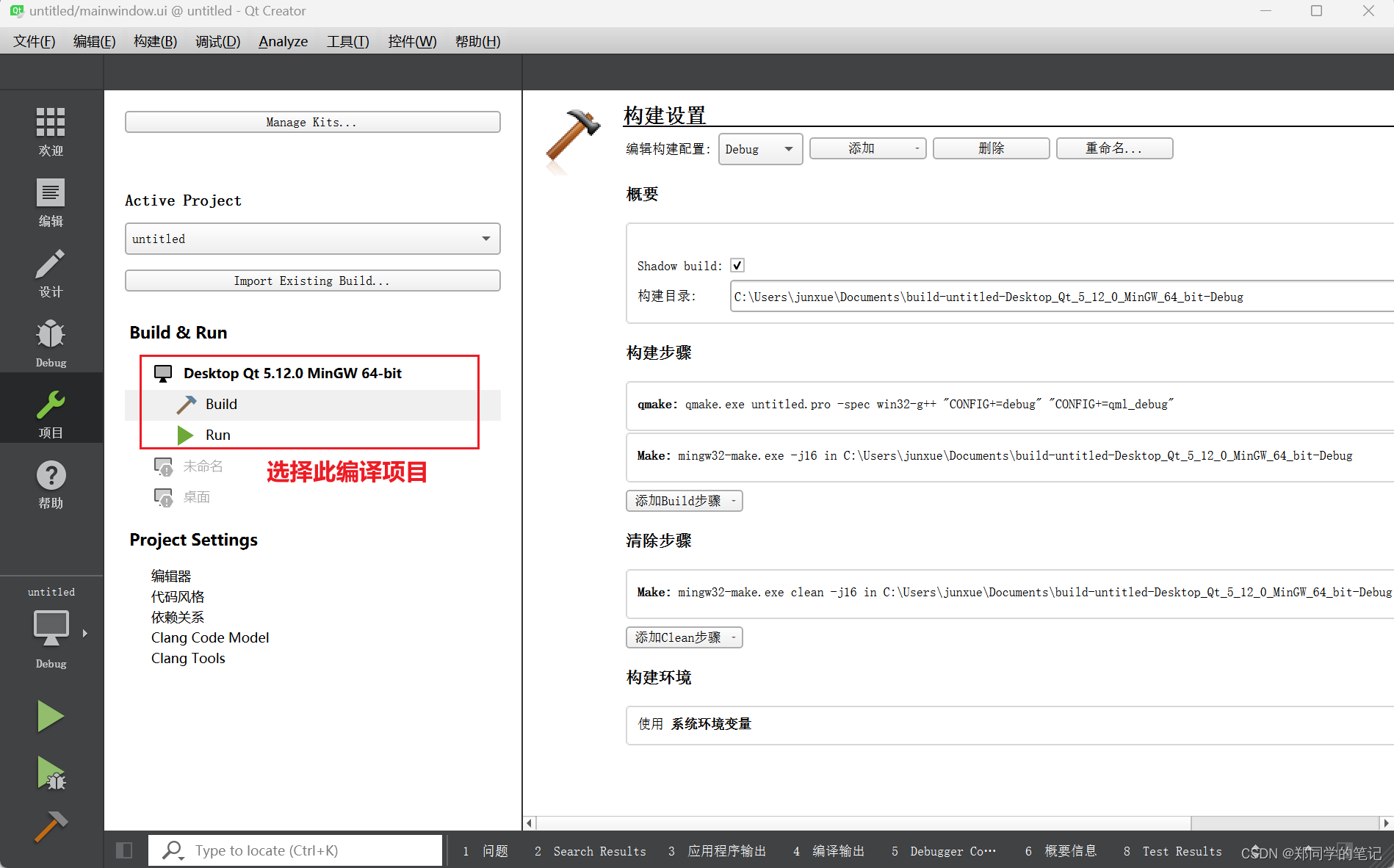This screenshot has width=1394, height=868.
Task: Switch to Debug mode in sidebar
Action: pyautogui.click(x=51, y=343)
